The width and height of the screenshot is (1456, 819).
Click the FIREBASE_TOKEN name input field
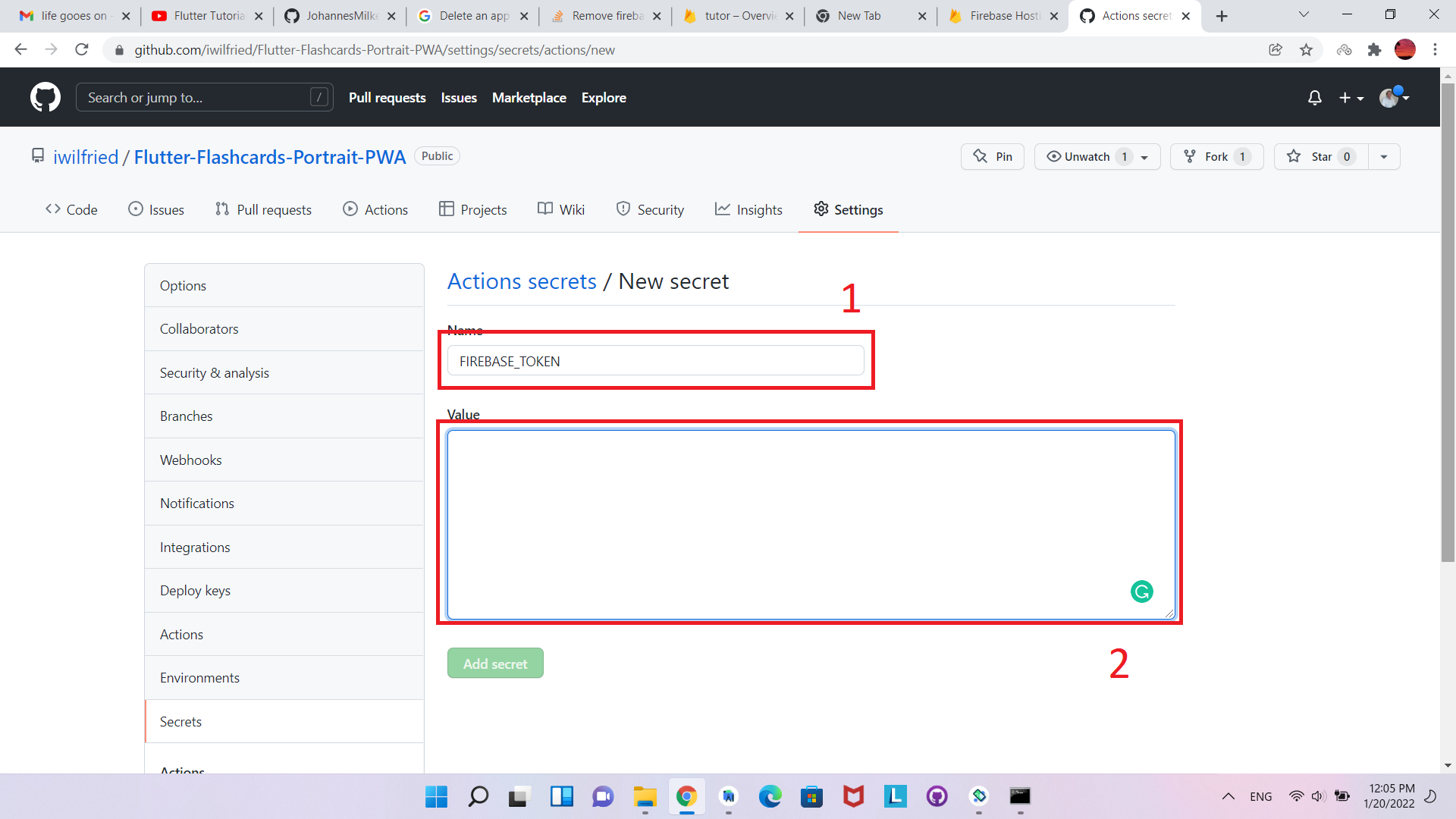pyautogui.click(x=656, y=361)
